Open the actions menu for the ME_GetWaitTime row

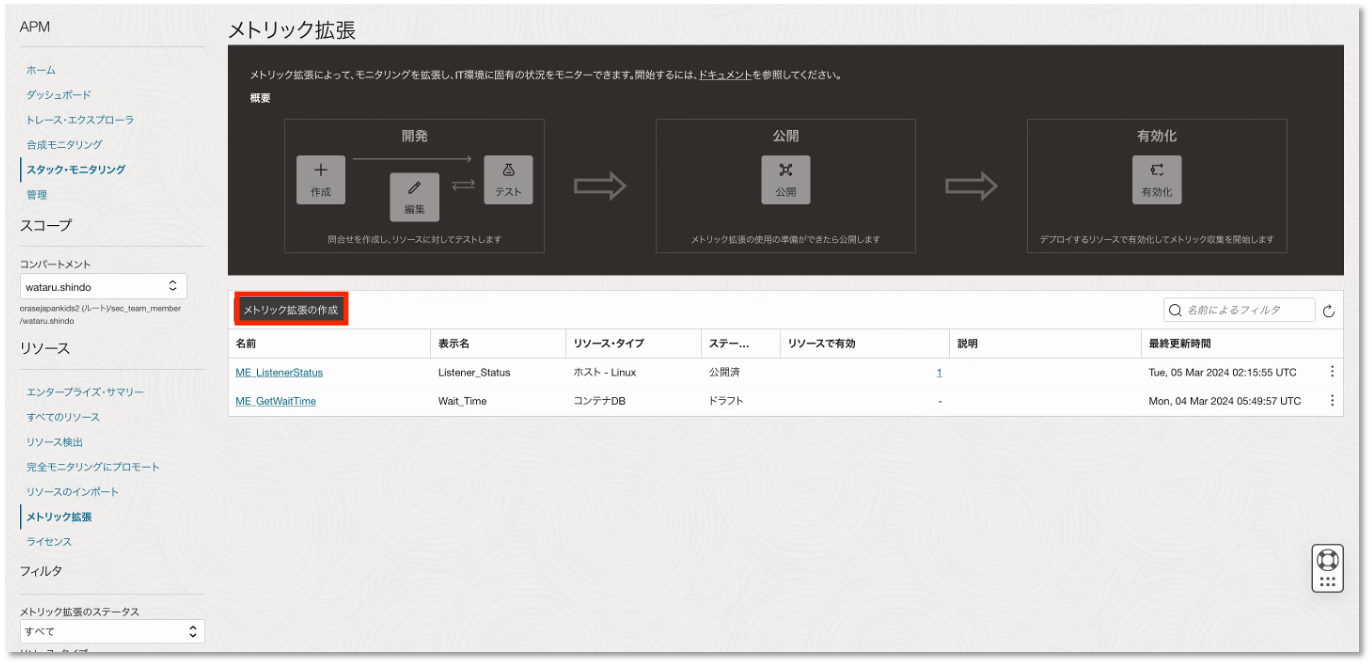(x=1331, y=401)
